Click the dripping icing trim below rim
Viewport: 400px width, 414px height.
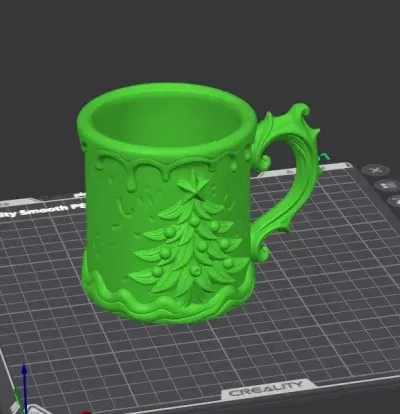pos(167,163)
